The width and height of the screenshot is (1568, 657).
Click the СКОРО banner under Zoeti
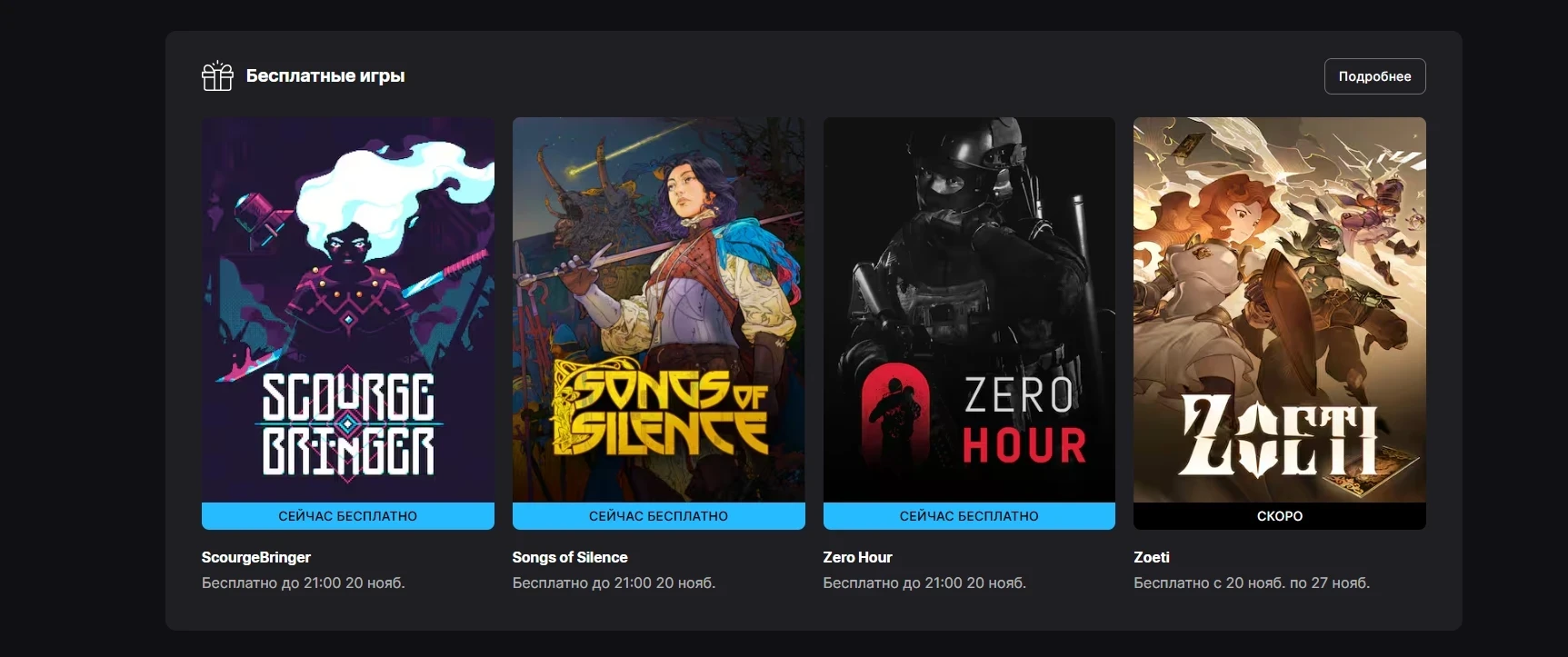[1279, 516]
